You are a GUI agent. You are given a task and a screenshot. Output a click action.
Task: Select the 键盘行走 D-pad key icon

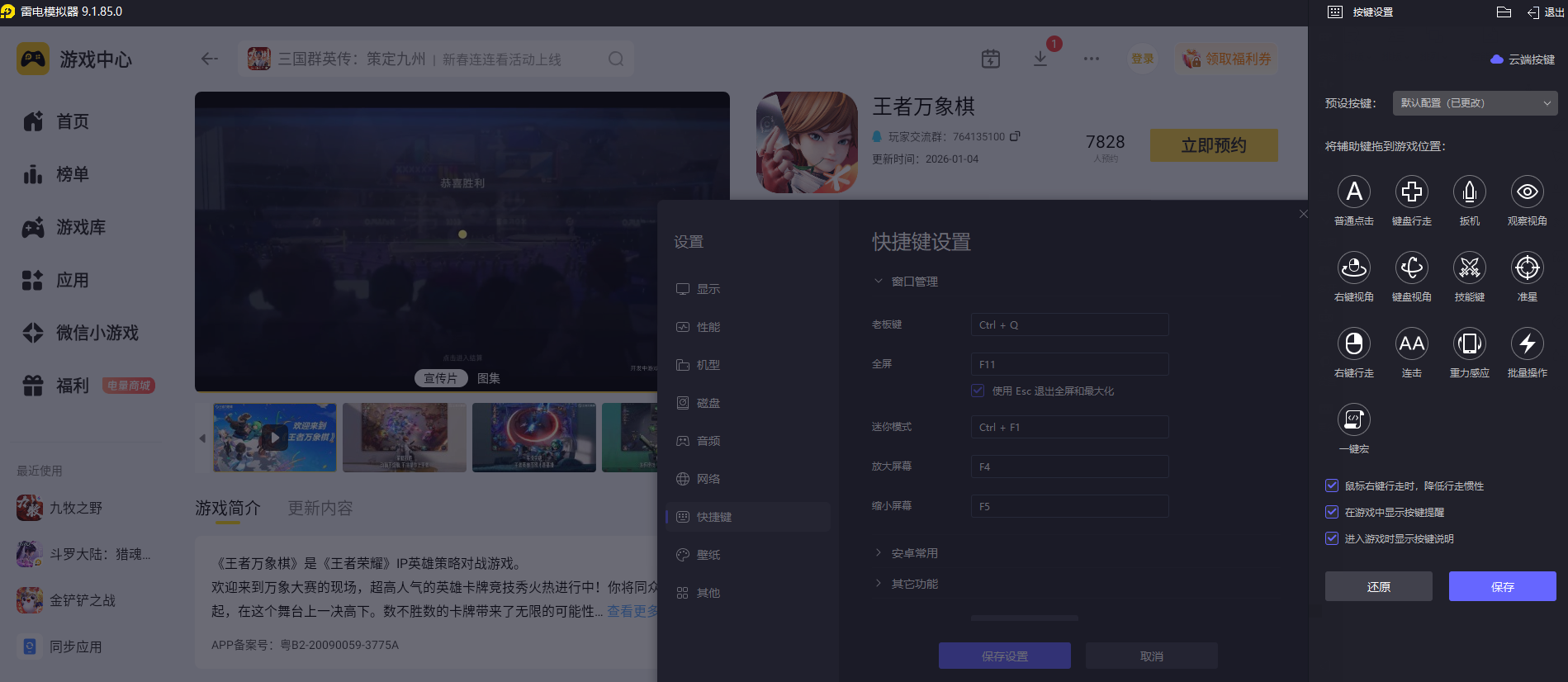pyautogui.click(x=1412, y=192)
